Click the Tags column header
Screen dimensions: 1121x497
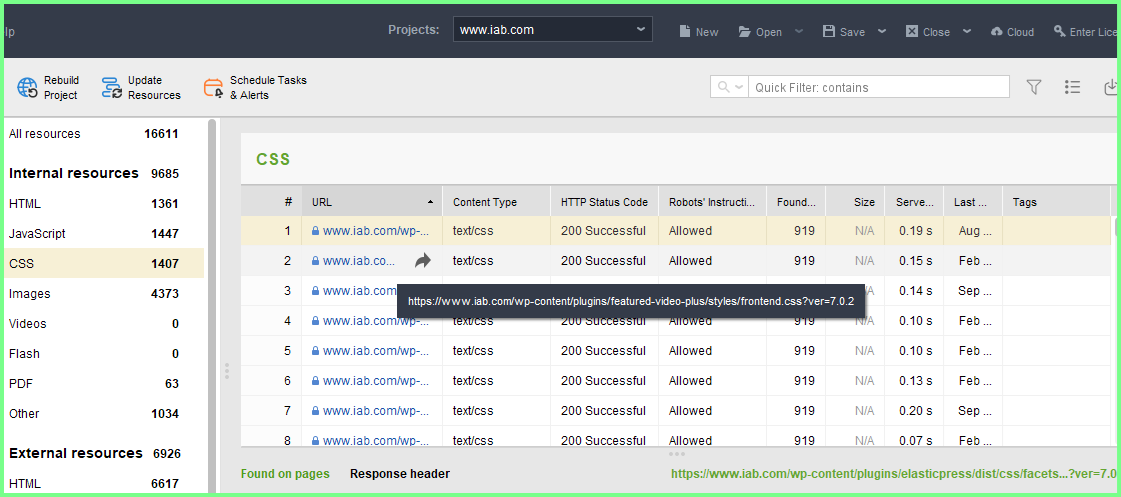1057,202
